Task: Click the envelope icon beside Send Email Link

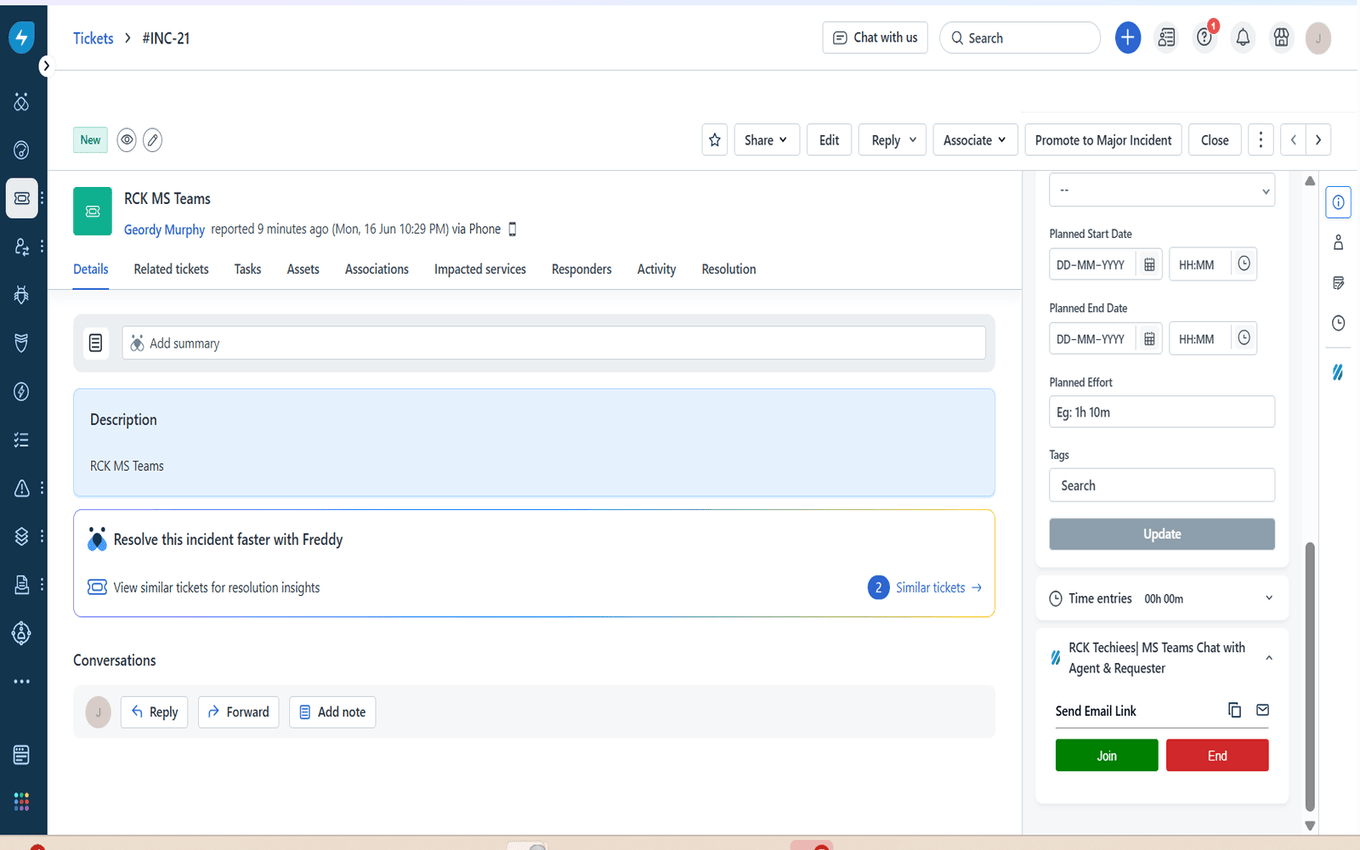Action: pos(1263,710)
